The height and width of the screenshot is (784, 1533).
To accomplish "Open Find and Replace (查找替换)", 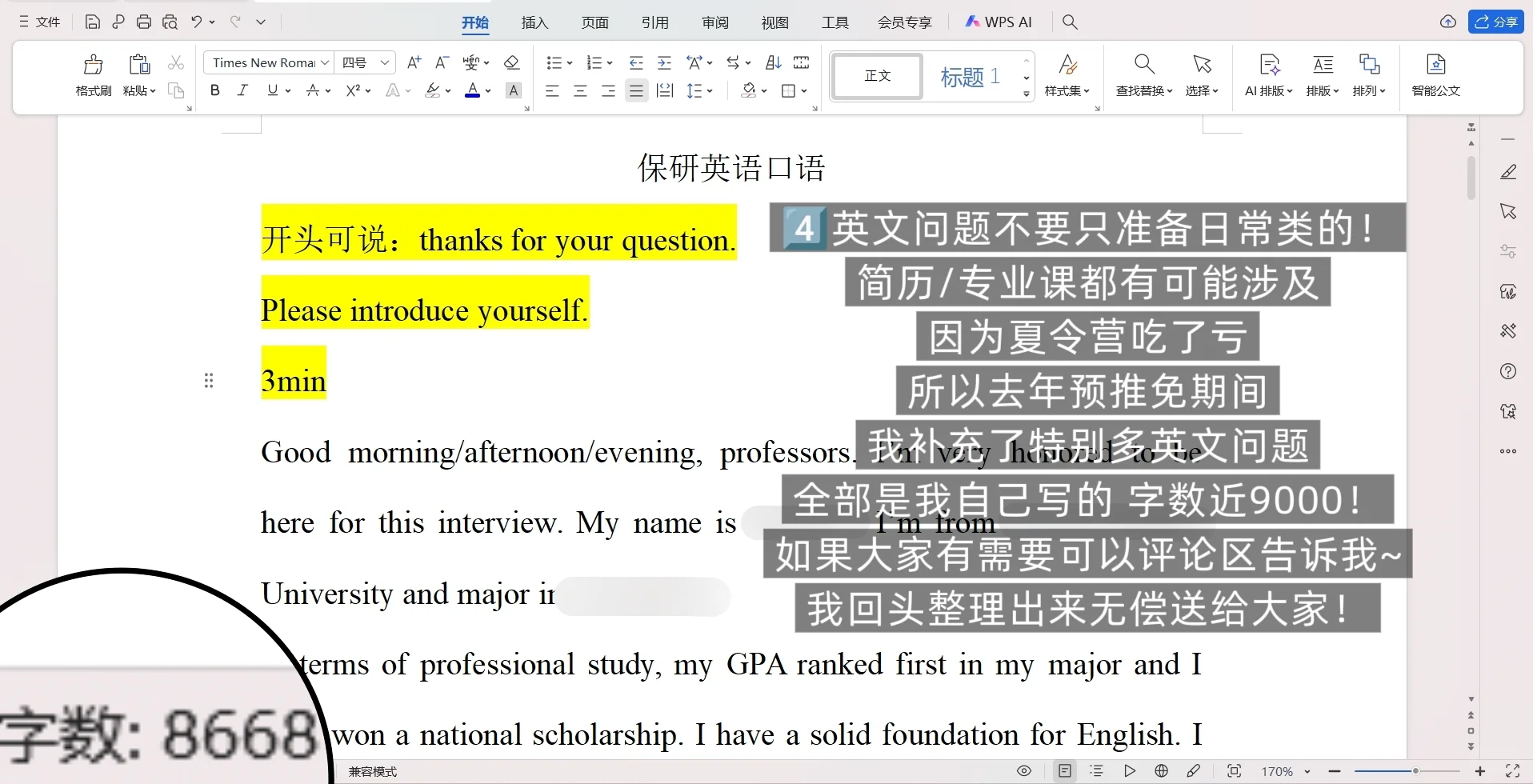I will (x=1144, y=76).
